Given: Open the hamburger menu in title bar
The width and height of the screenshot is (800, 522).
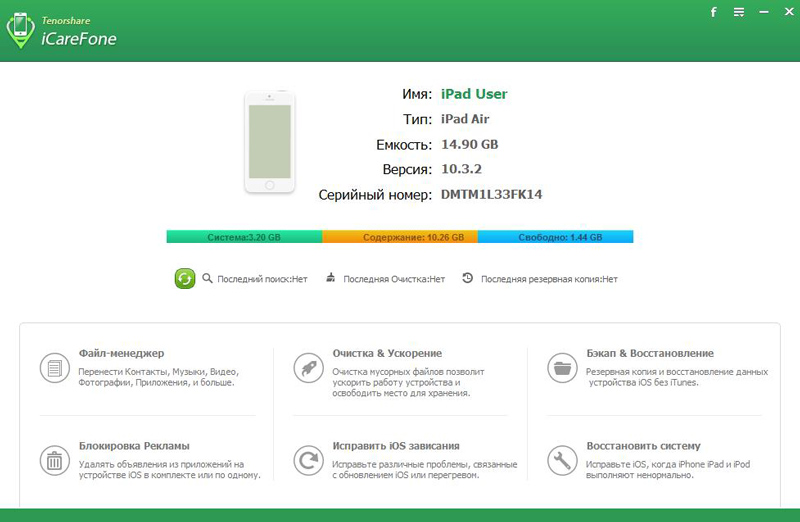Looking at the screenshot, I should 739,12.
